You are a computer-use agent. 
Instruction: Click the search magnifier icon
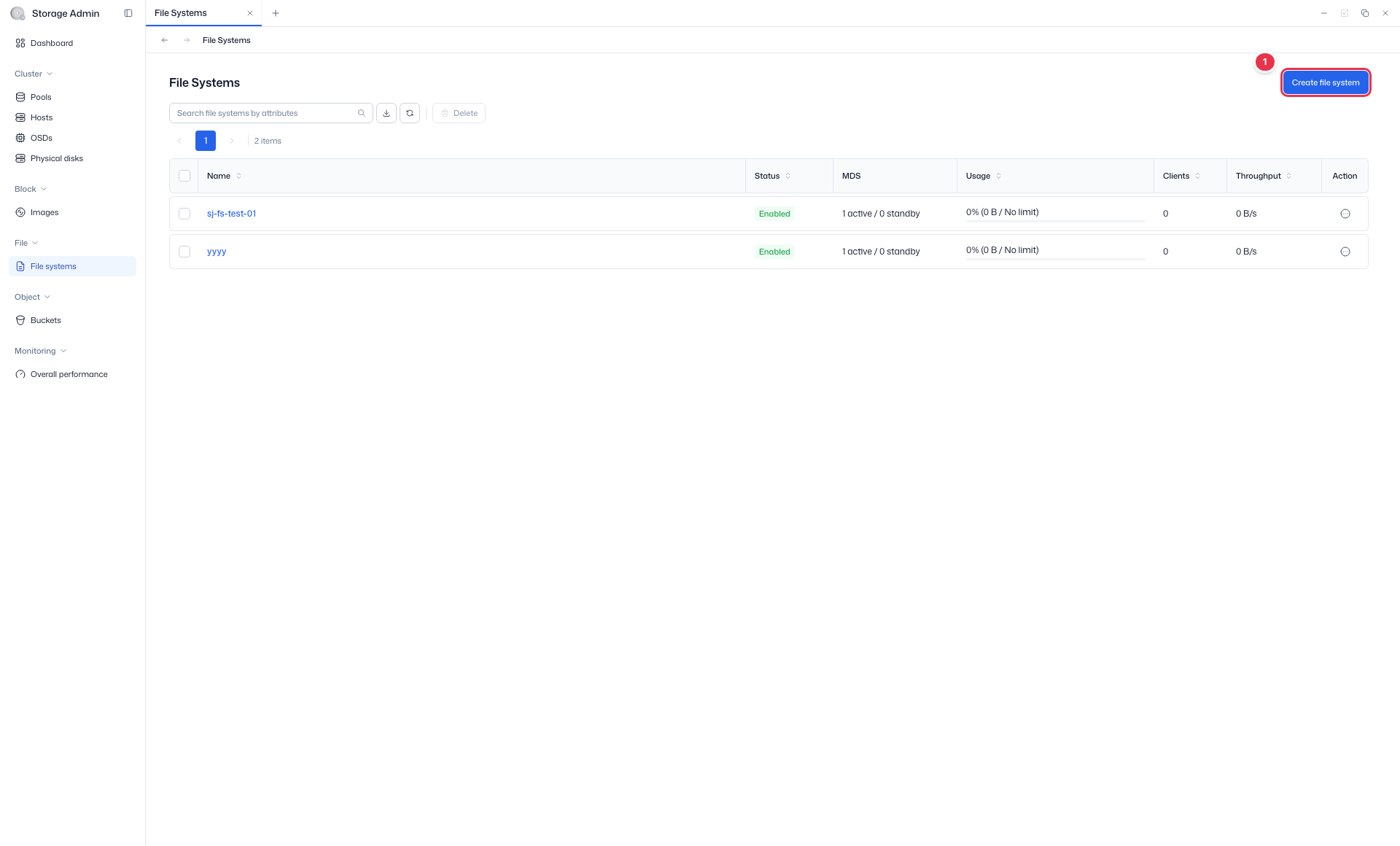362,113
